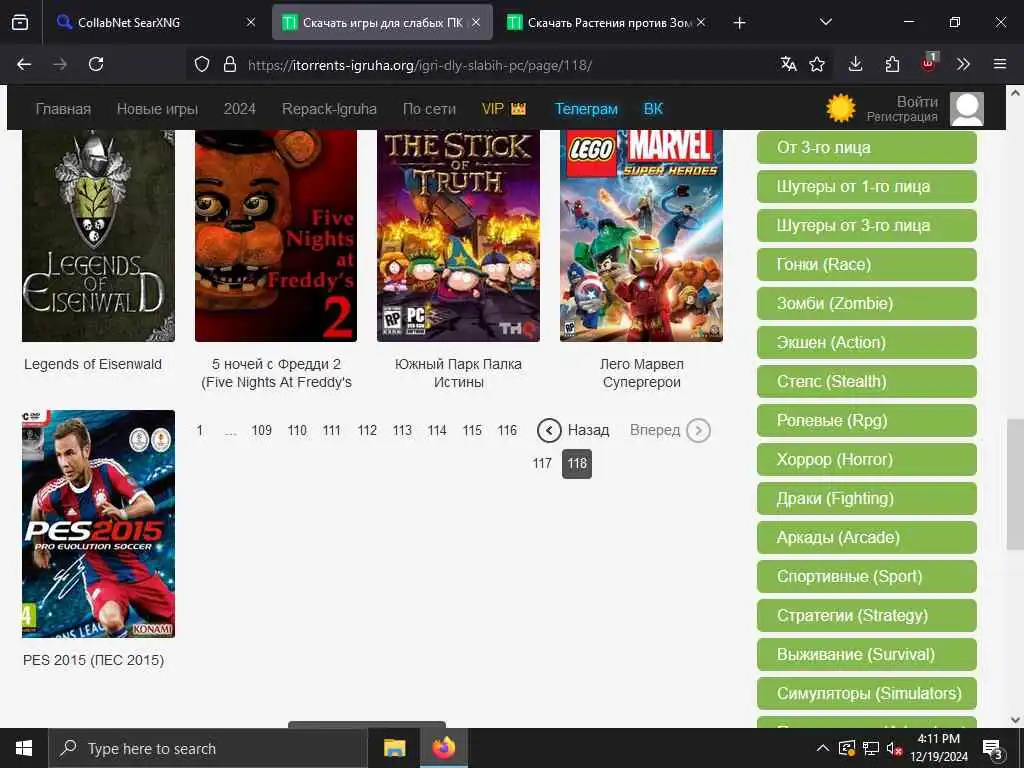Open the muted volume tray icon
This screenshot has width=1024, height=768.
[x=894, y=749]
